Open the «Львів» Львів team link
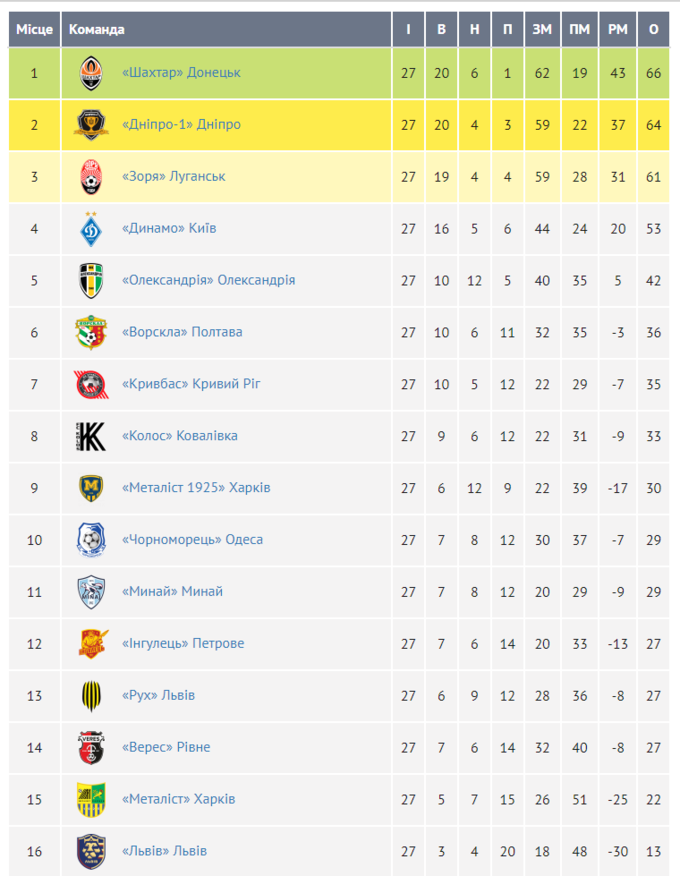 164,852
